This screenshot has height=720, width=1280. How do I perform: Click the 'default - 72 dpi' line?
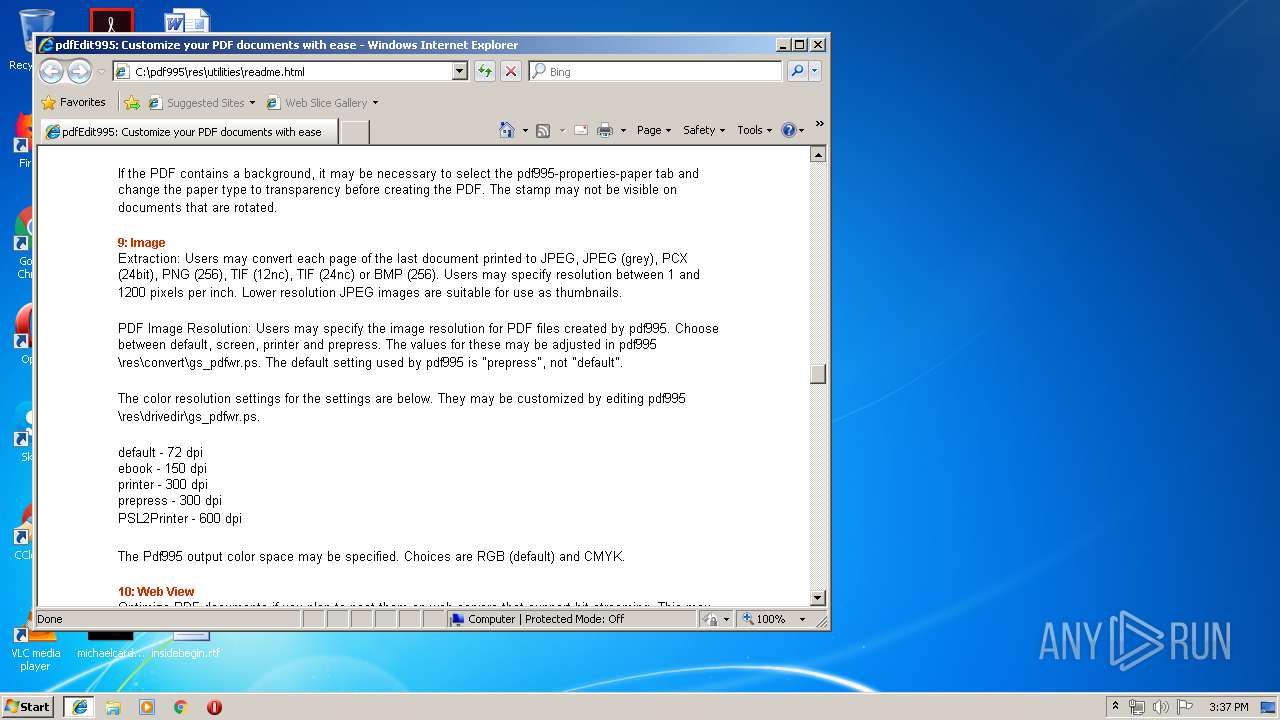pos(160,452)
